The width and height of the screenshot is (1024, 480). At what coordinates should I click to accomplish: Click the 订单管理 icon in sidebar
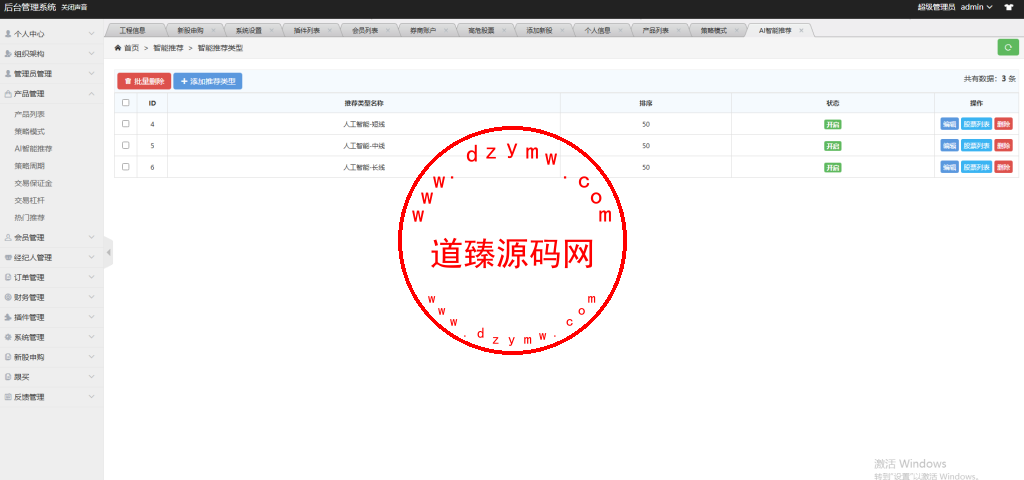(8, 278)
